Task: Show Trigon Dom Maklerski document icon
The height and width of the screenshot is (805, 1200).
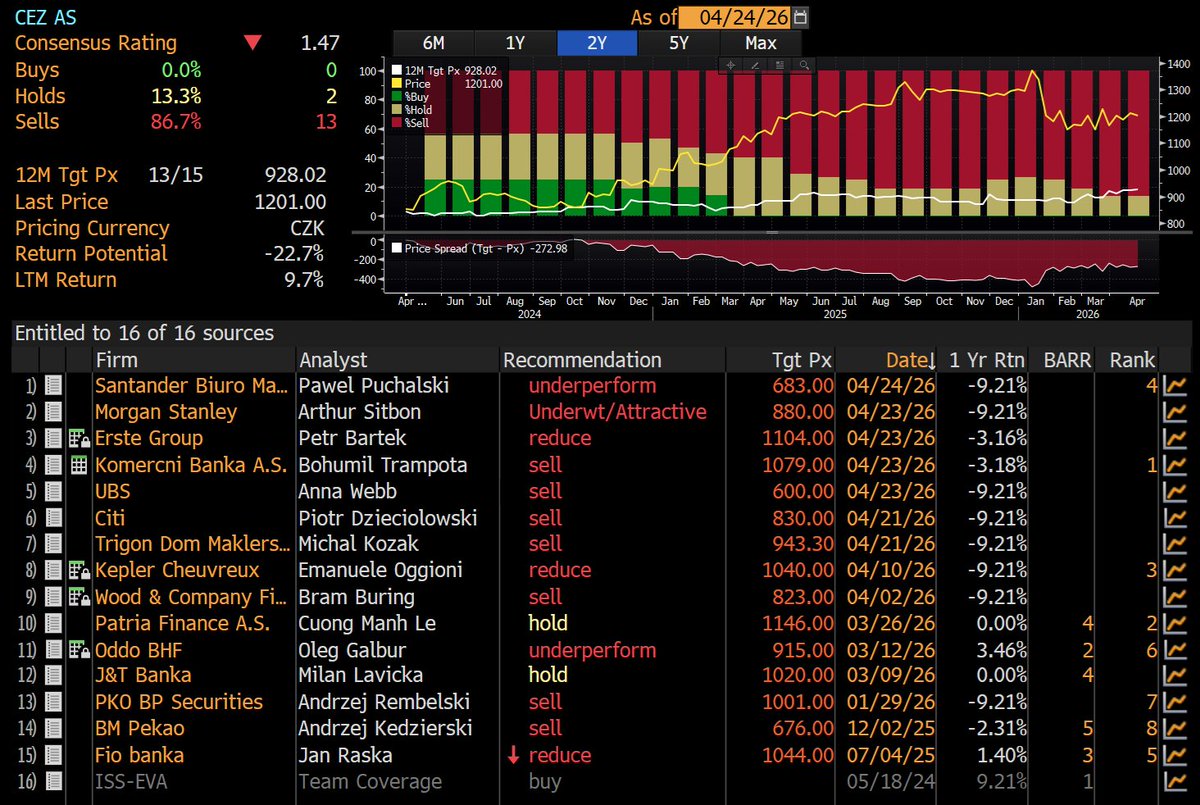Action: 54,544
